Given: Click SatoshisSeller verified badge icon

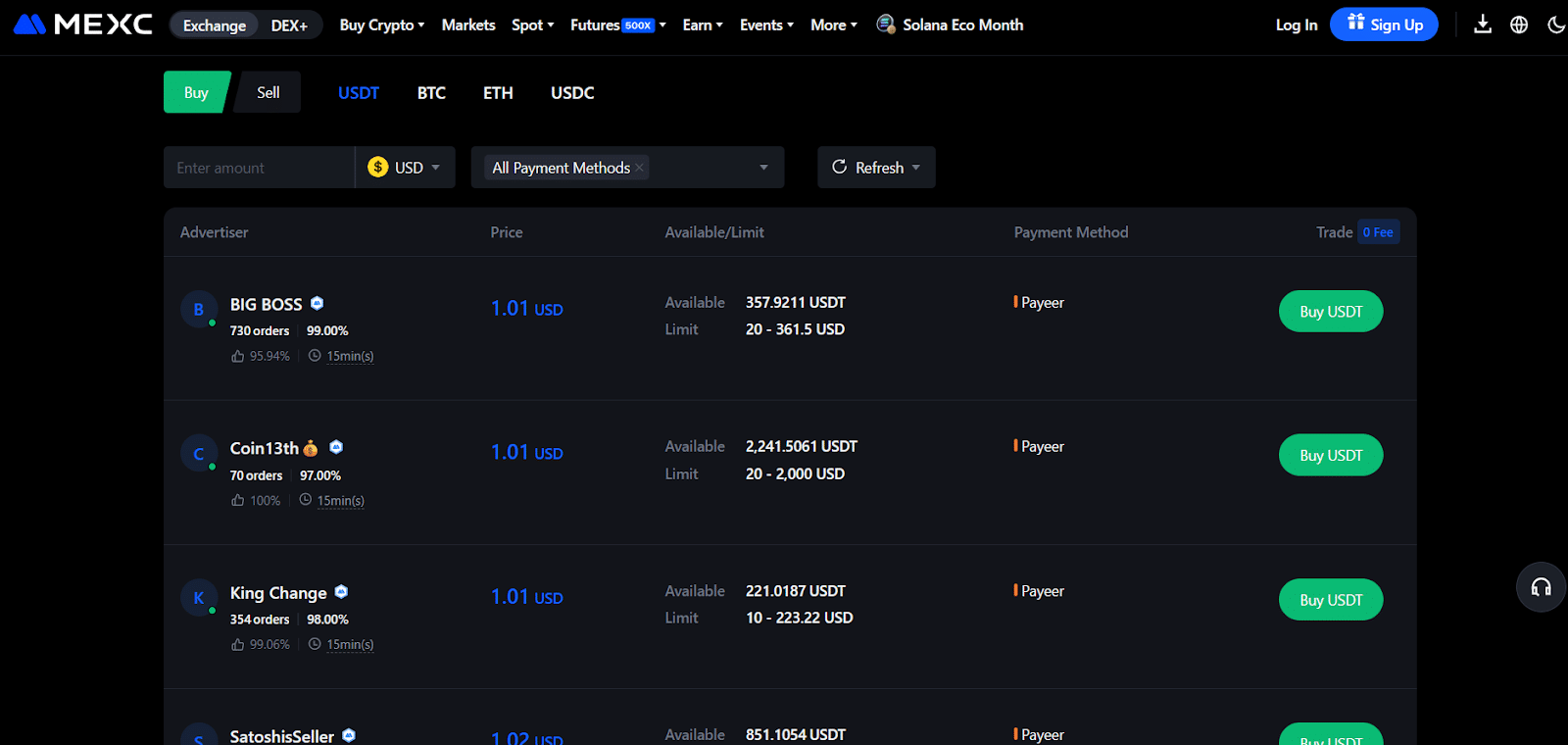Looking at the screenshot, I should point(349,735).
